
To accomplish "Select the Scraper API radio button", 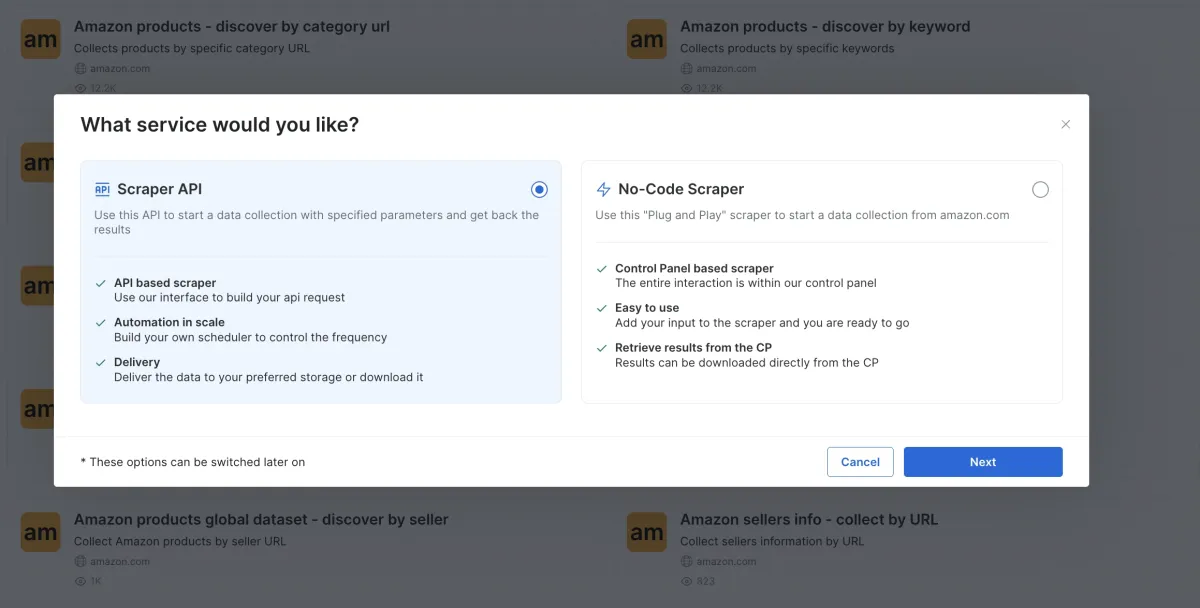I will [540, 189].
